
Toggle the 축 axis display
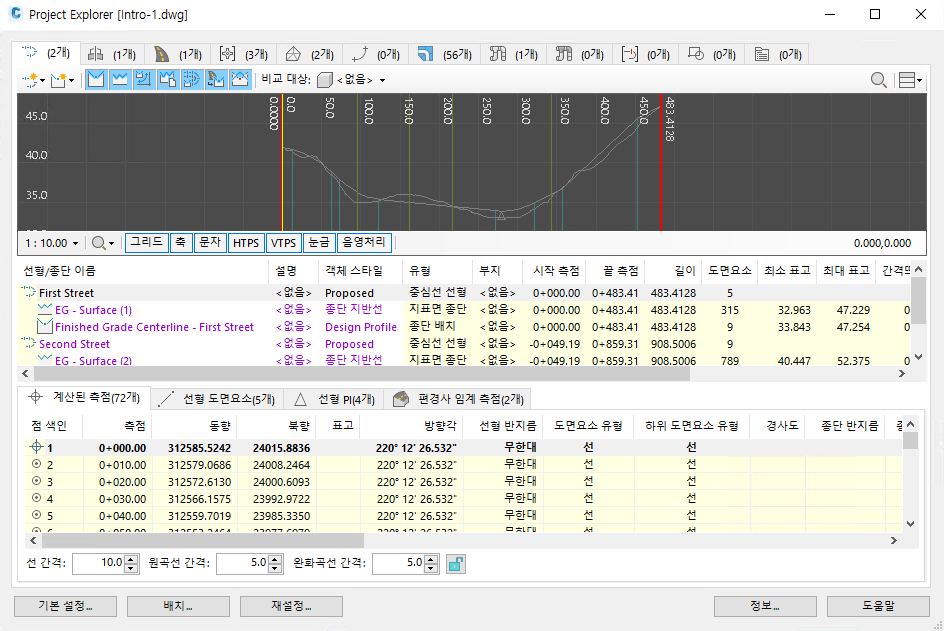point(181,243)
